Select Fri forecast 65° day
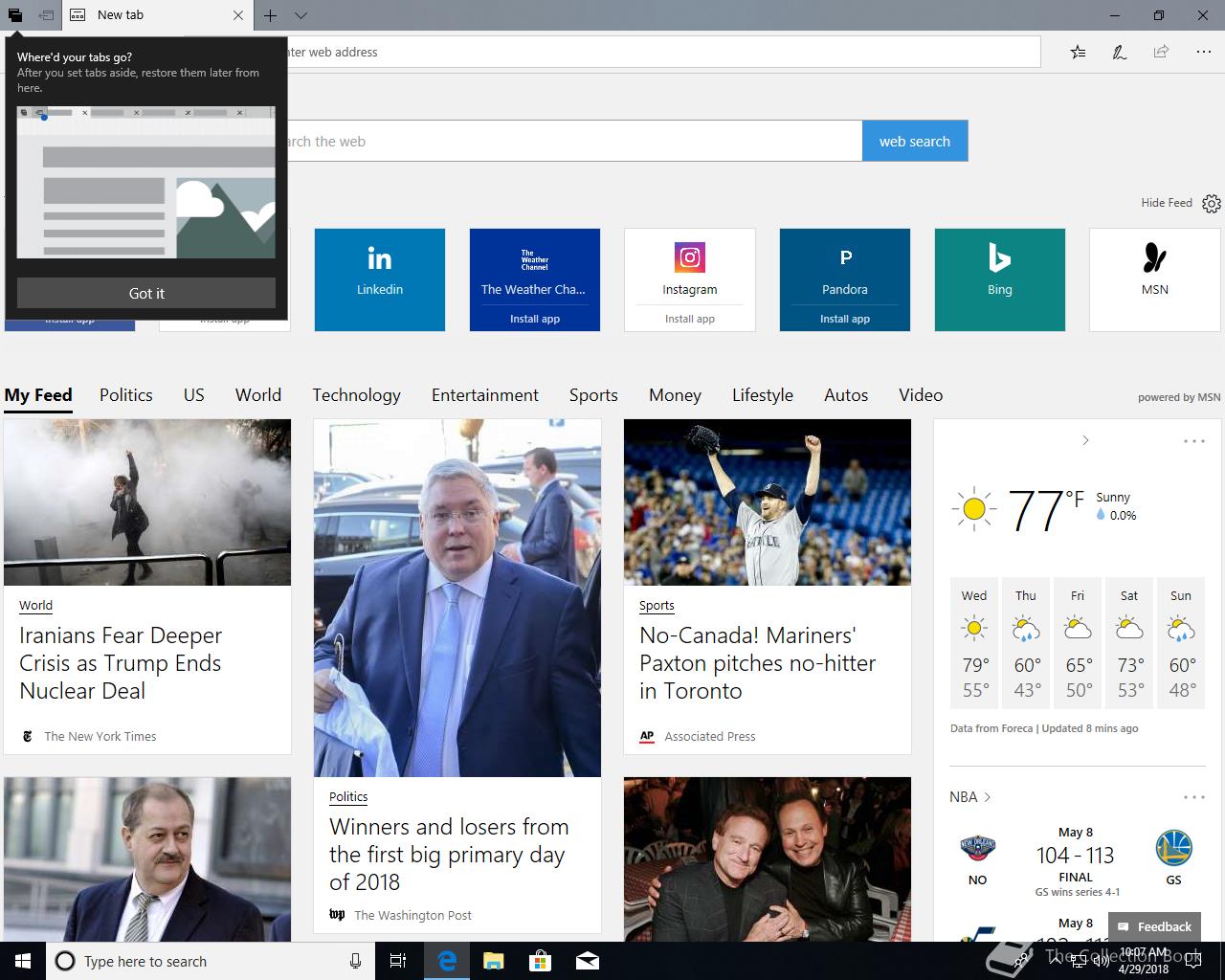The width and height of the screenshot is (1225, 980). (1078, 643)
